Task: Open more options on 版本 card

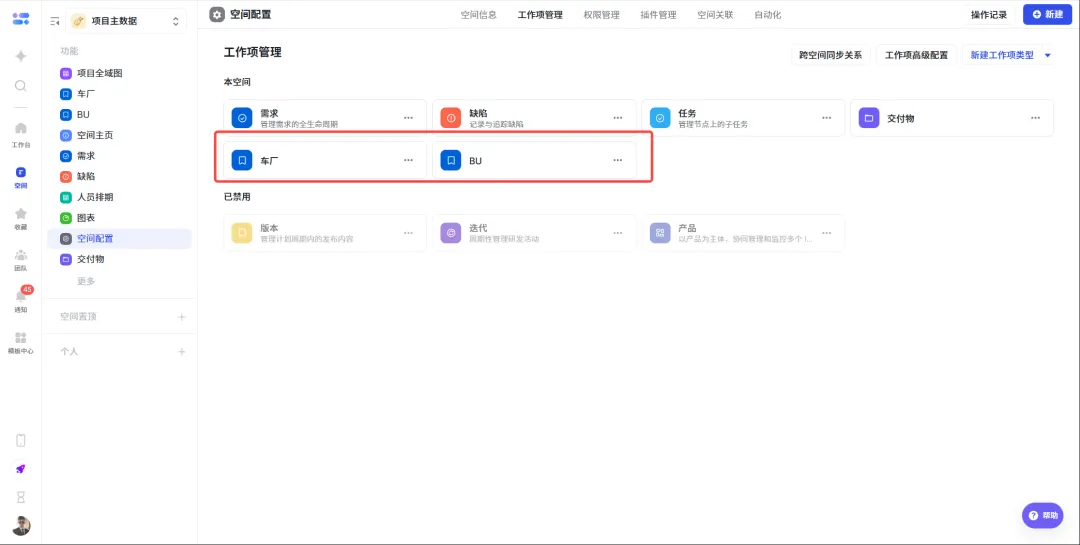Action: pyautogui.click(x=408, y=233)
